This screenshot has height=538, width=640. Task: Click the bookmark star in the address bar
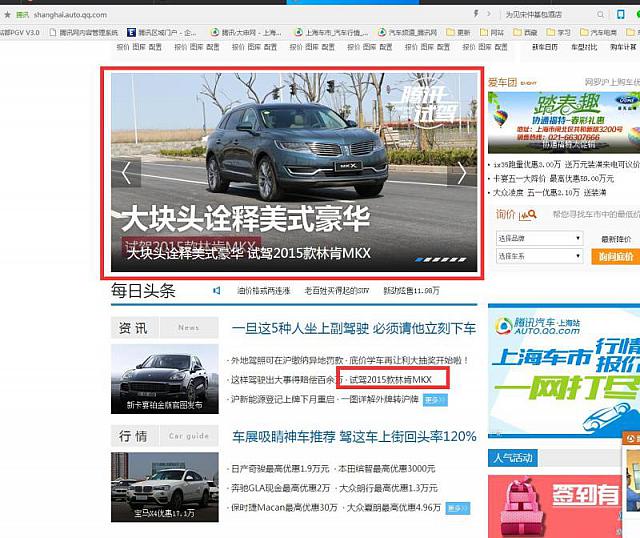click(7, 15)
